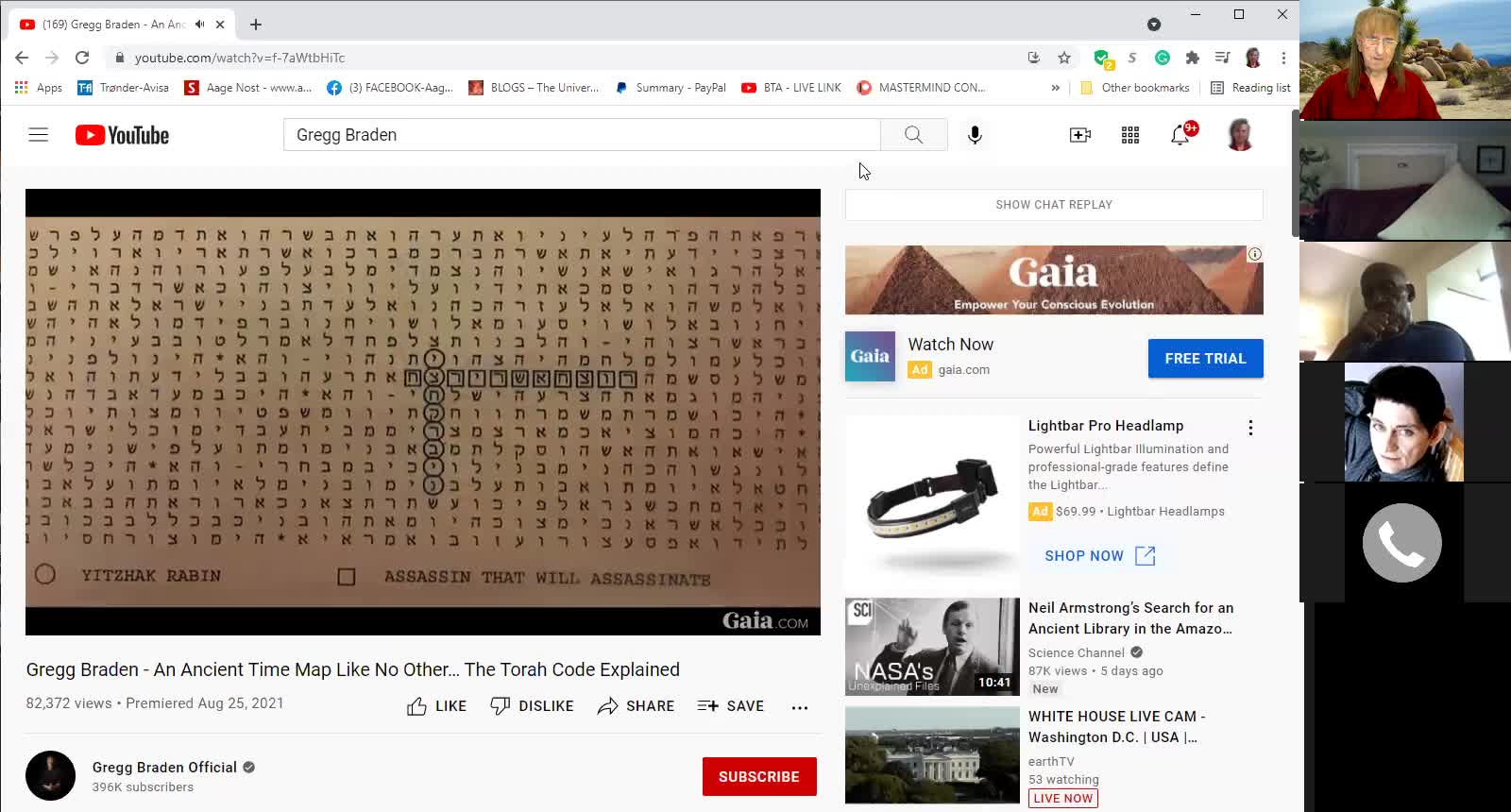This screenshot has height=812, width=1511.
Task: Mute the tab audio speaker icon
Action: 199,24
